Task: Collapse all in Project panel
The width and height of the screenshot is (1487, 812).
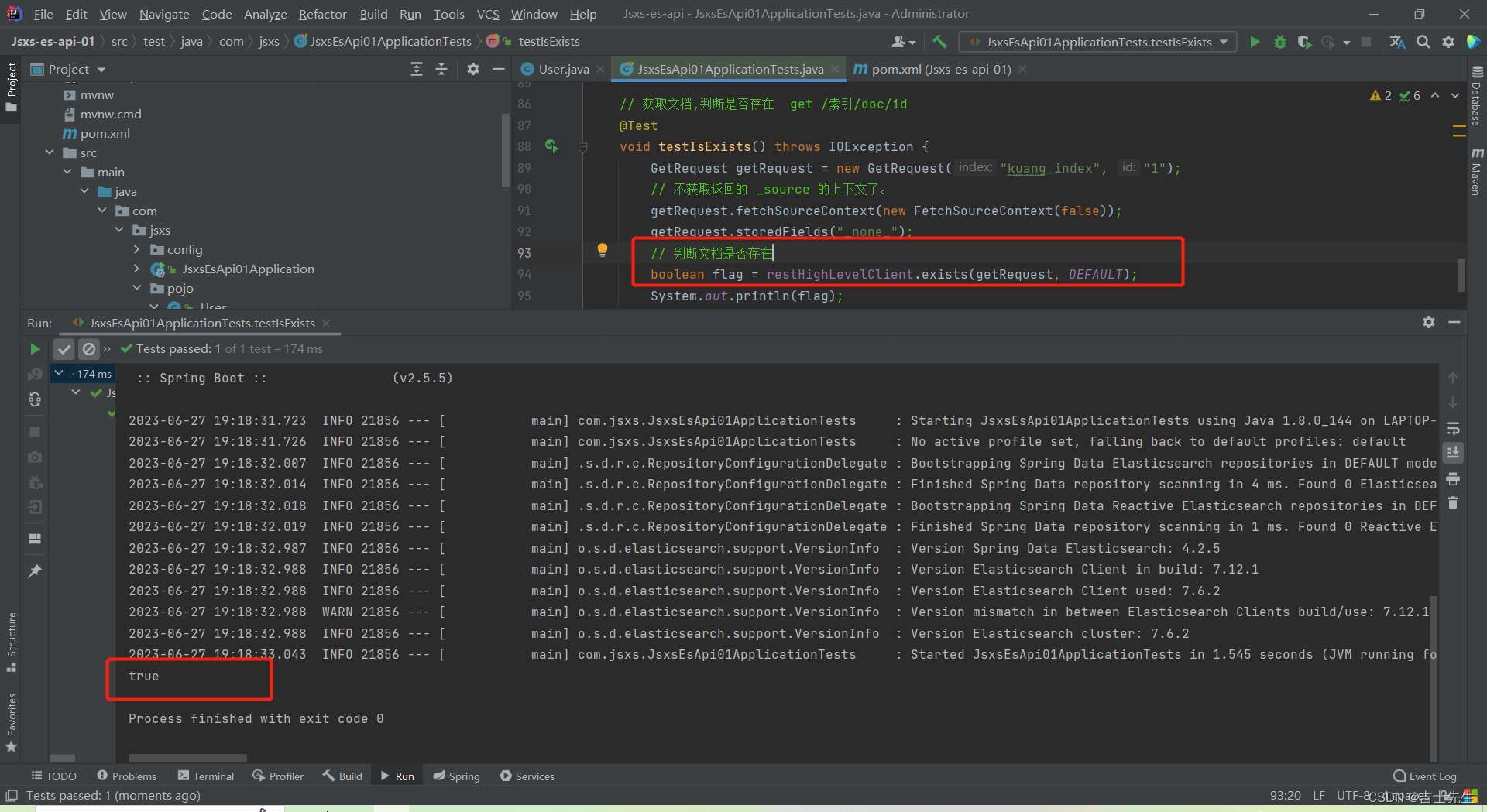Action: click(441, 69)
